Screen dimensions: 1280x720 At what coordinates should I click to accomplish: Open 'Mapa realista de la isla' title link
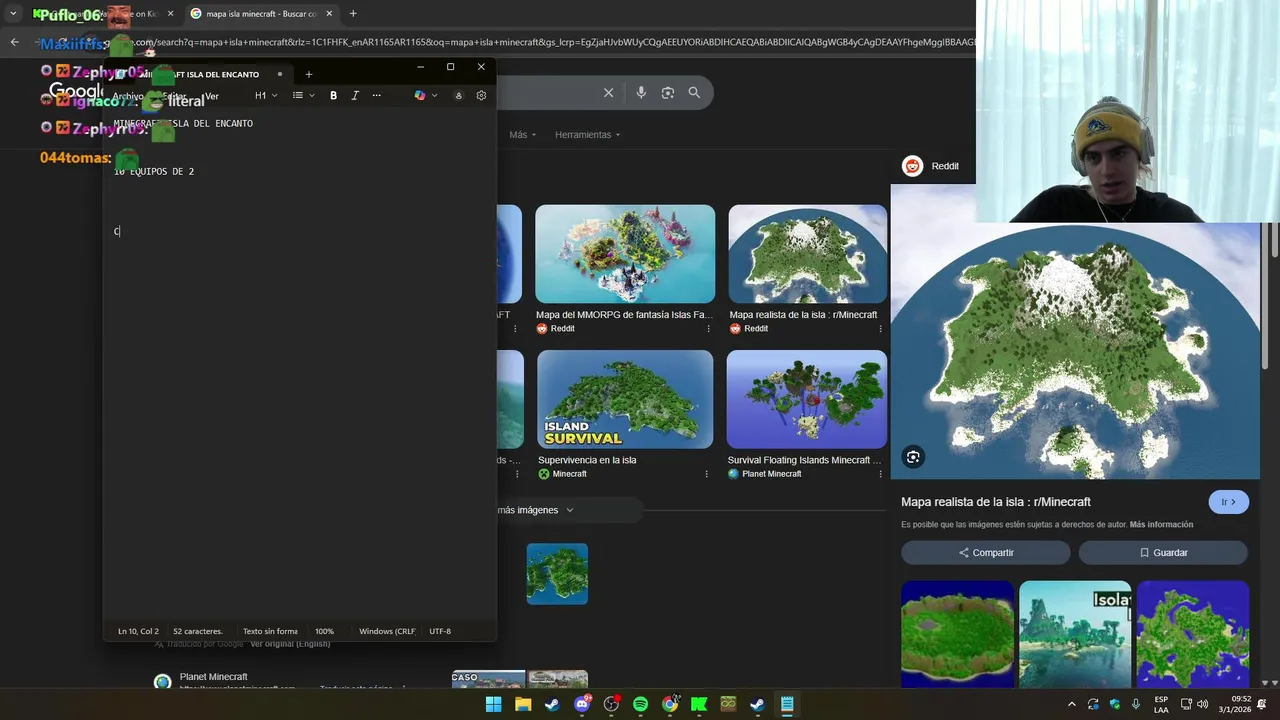point(995,502)
